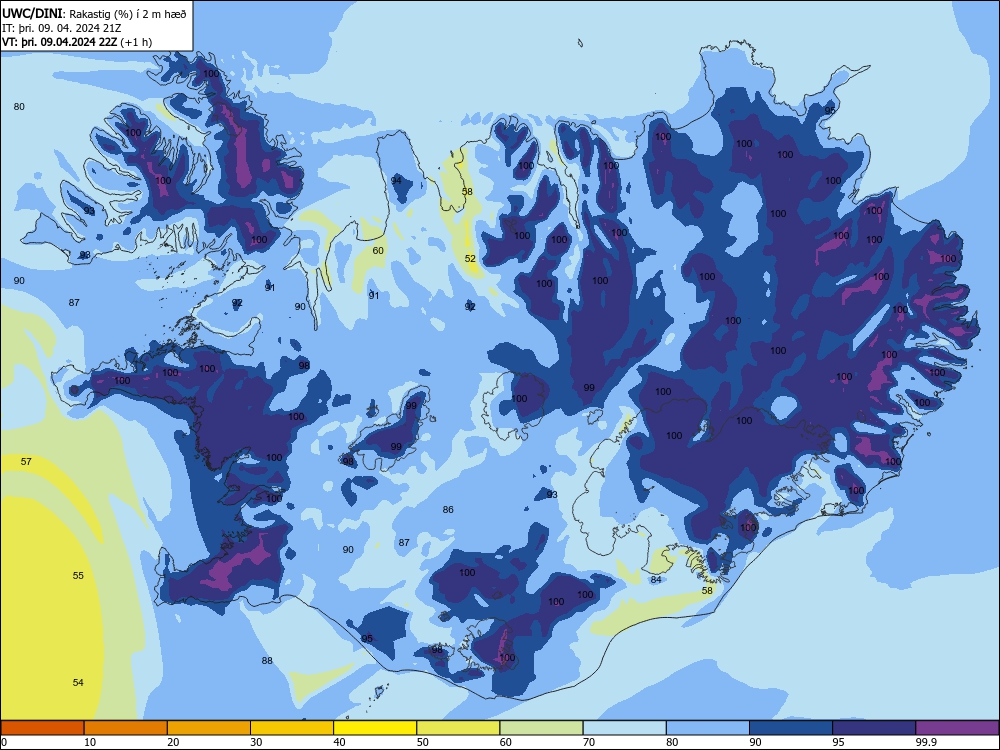Click the dark orange 0–10 legend color segment
This screenshot has width=1000, height=750.
[x=42, y=728]
